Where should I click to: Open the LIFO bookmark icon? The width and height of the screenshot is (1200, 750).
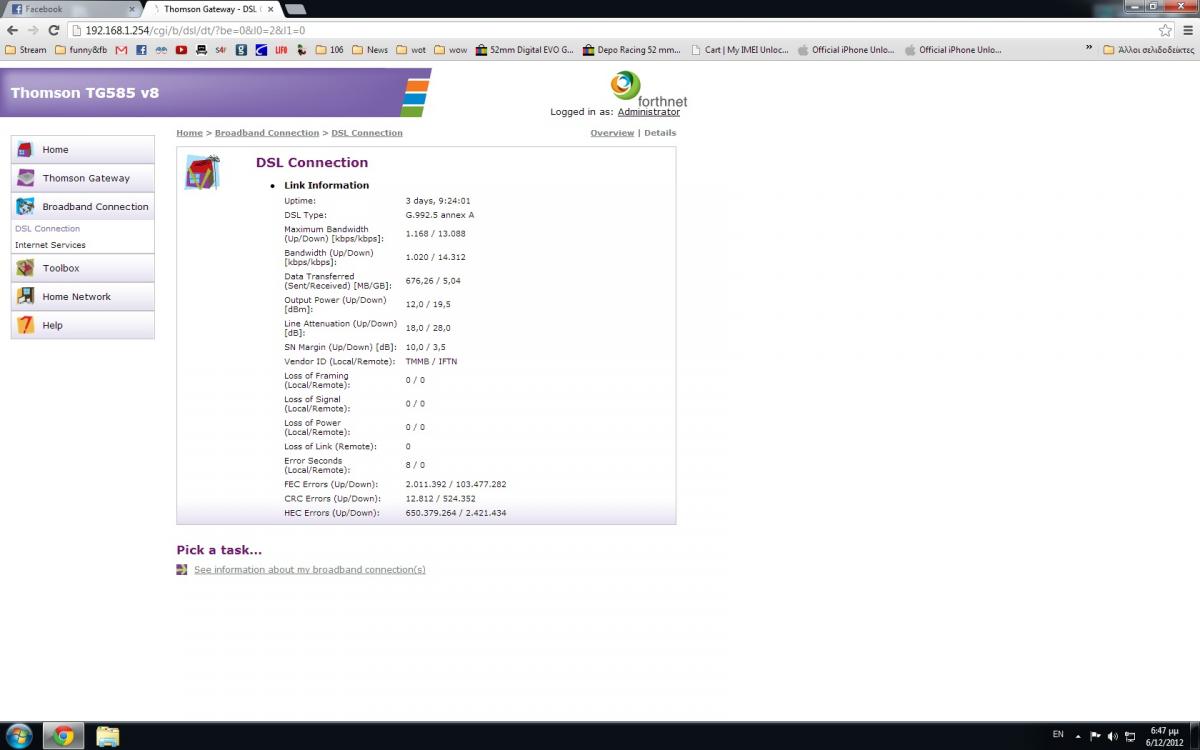click(281, 50)
